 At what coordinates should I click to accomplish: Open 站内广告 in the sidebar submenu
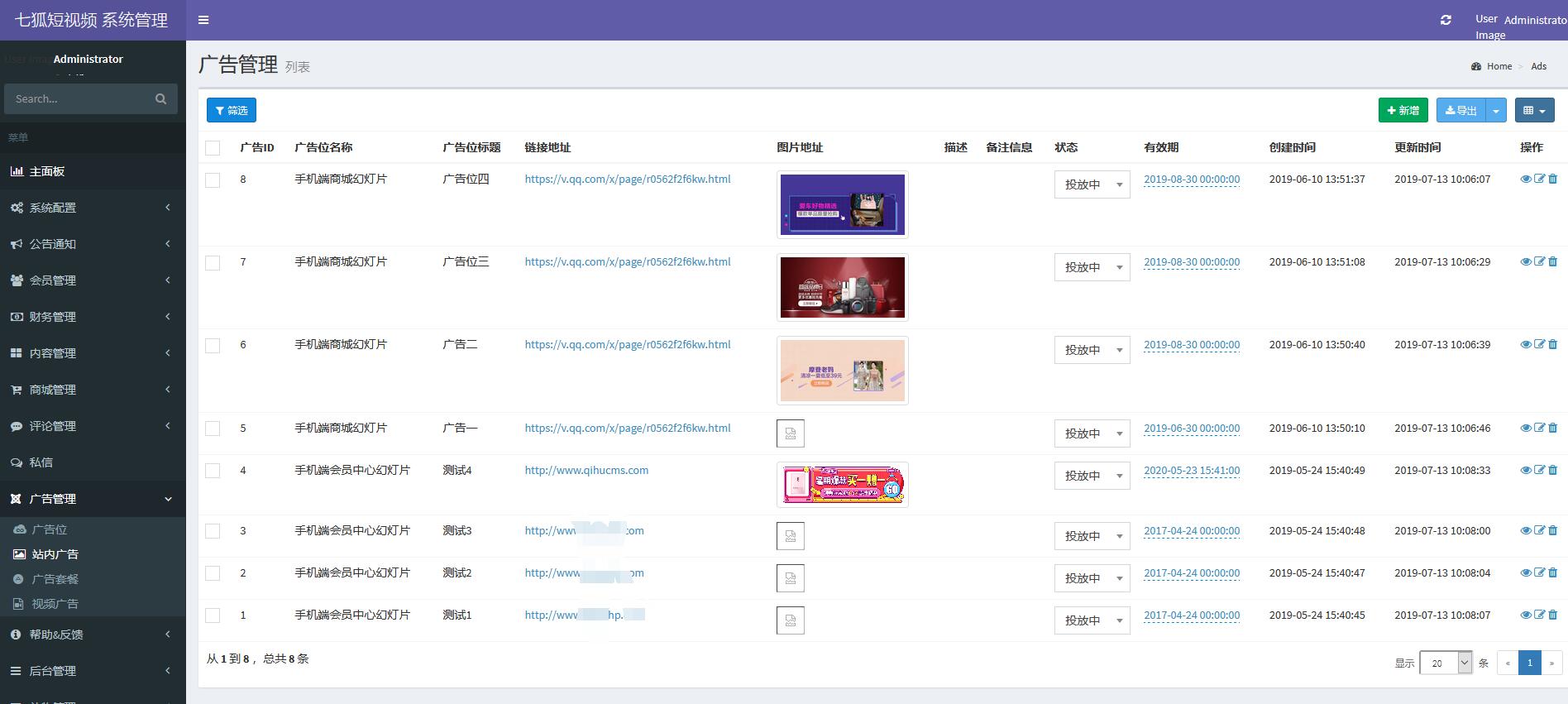coord(55,554)
